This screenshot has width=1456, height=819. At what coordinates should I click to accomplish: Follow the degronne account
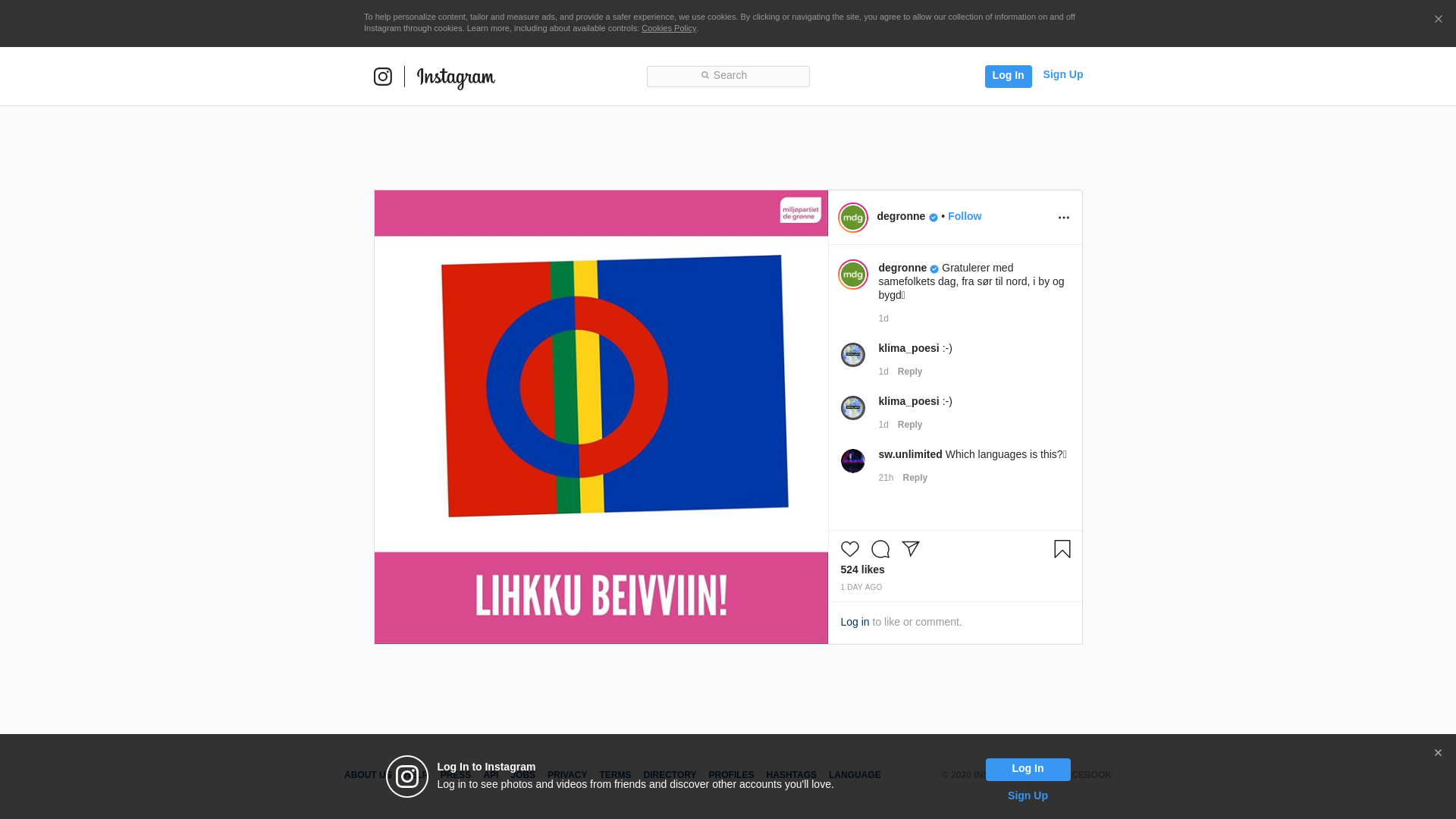point(964,216)
